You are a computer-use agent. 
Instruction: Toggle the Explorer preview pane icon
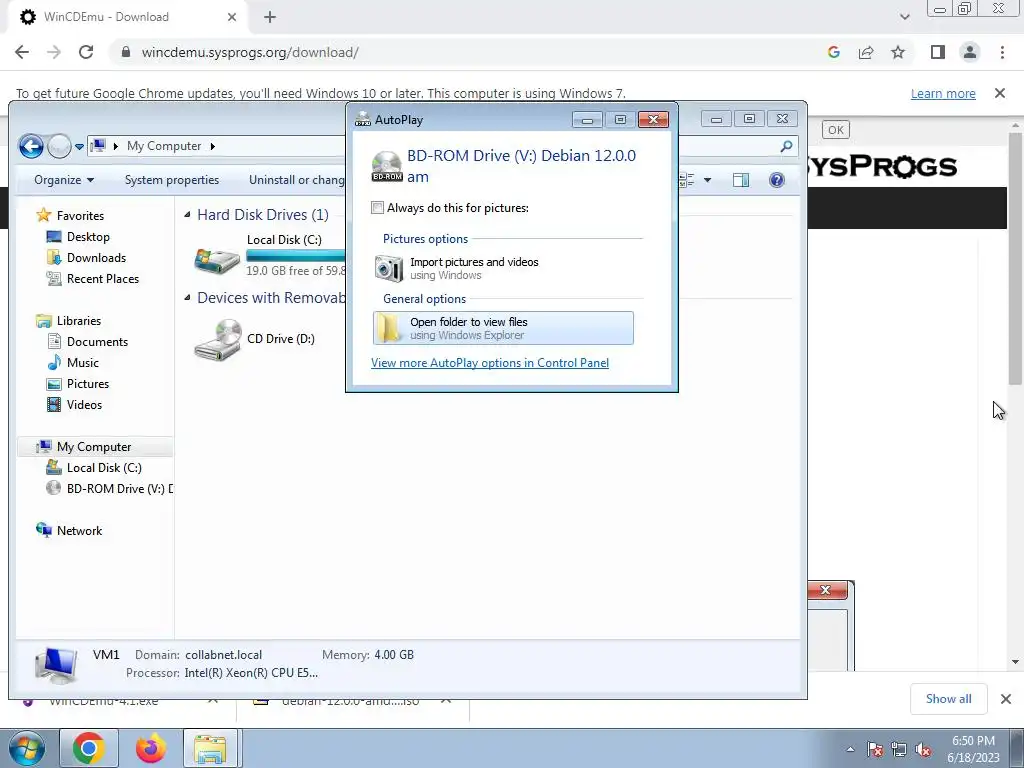(x=741, y=180)
